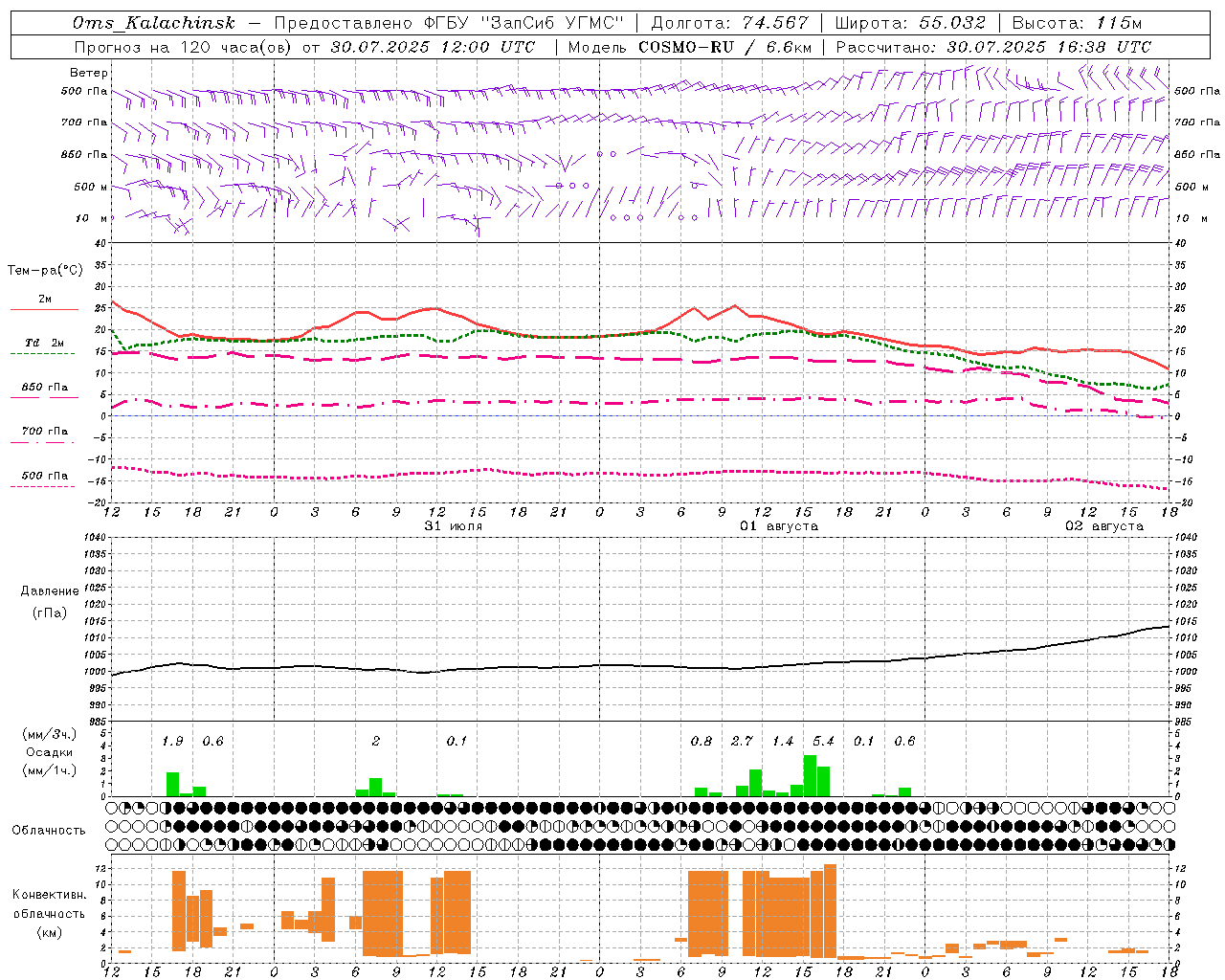Click the Долгота: 74.567 value
Image resolution: width=1225 pixels, height=980 pixels.
coord(730,23)
